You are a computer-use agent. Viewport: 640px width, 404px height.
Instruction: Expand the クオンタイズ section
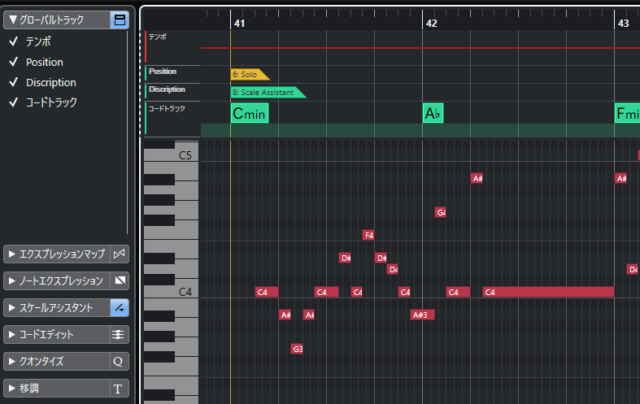click(11, 362)
